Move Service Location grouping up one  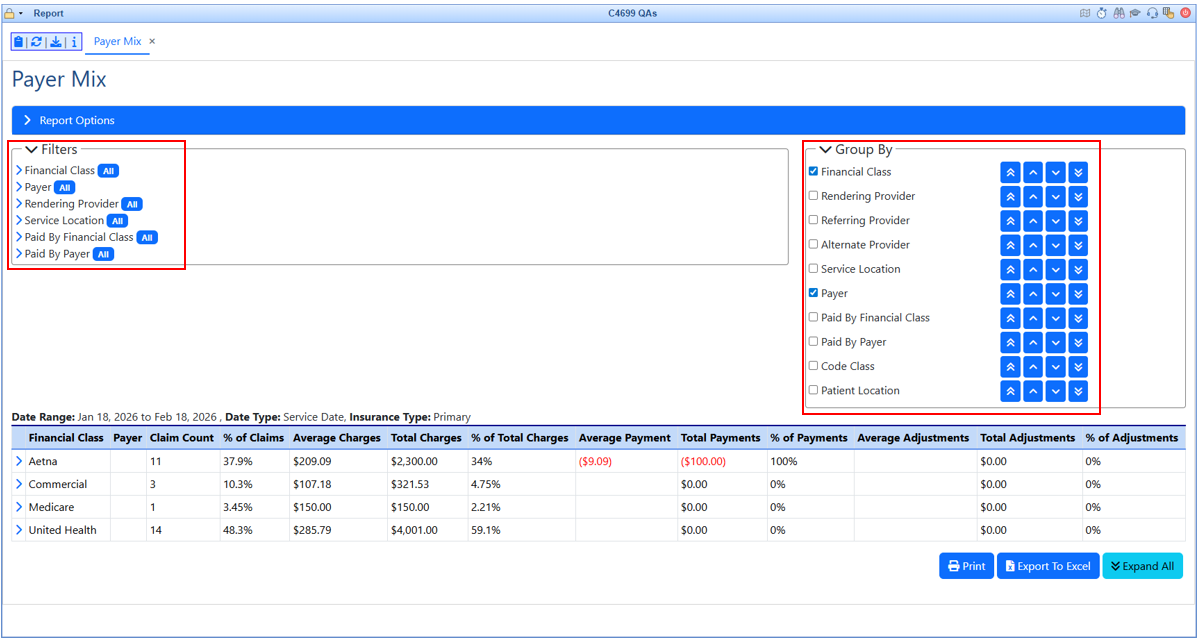(1033, 270)
